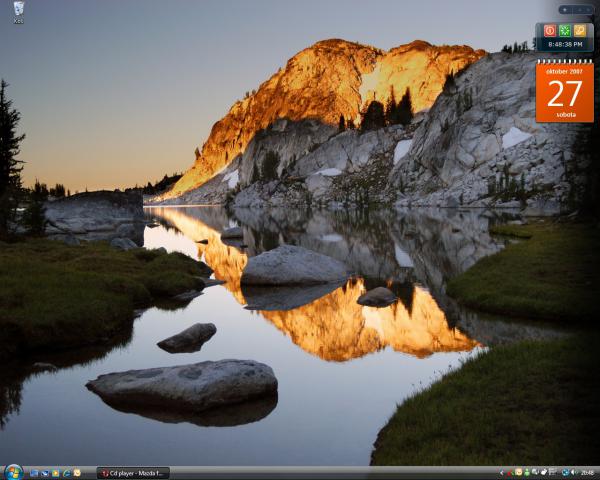Click the orange smiley face tray icon

[x=518, y=472]
